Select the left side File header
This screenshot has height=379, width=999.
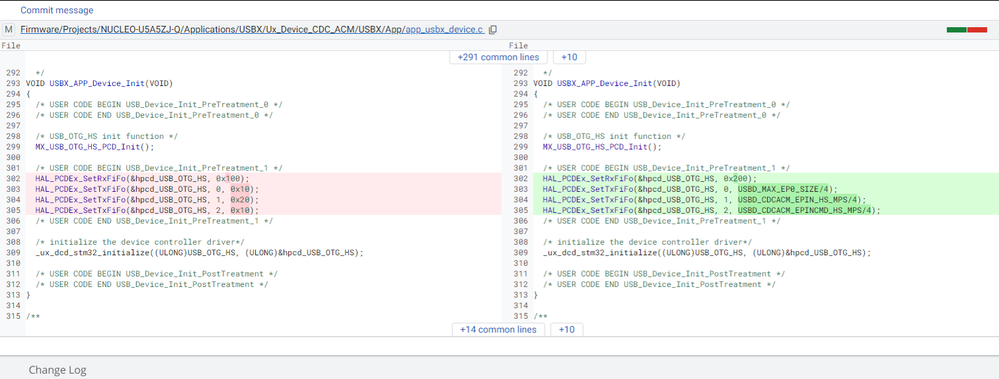tap(11, 46)
